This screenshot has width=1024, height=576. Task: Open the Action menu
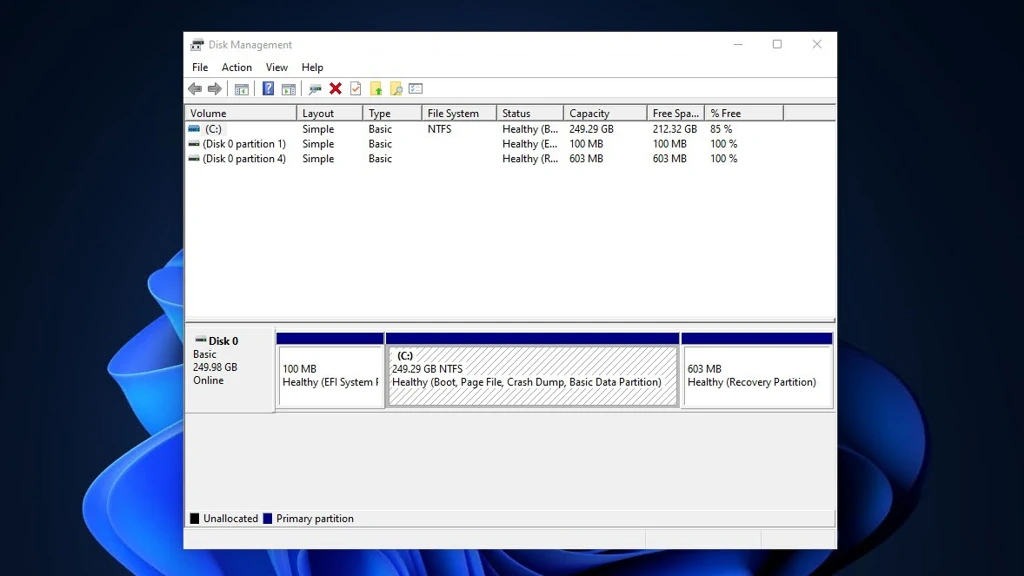point(236,67)
